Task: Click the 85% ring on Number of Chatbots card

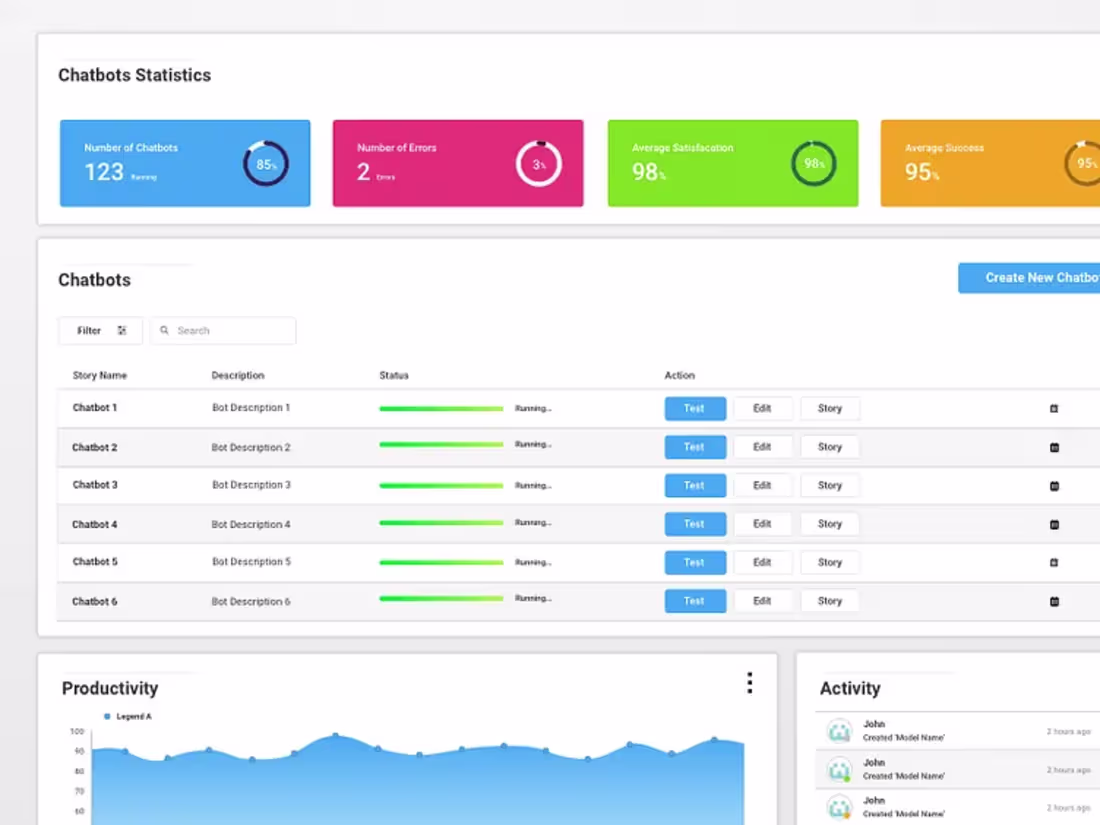Action: pyautogui.click(x=266, y=164)
